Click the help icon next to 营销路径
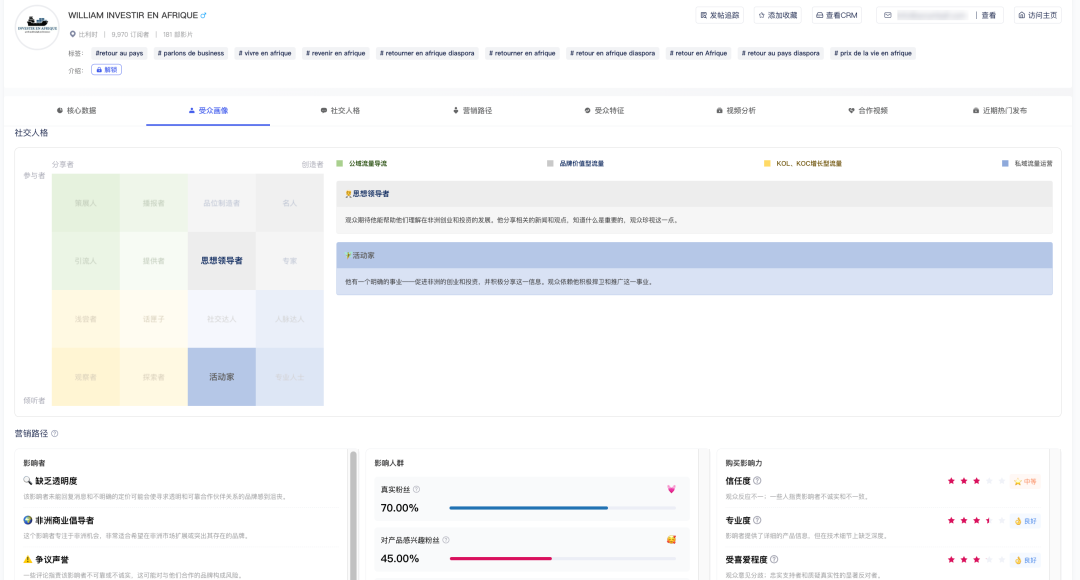The image size is (1080, 580). (x=55, y=434)
